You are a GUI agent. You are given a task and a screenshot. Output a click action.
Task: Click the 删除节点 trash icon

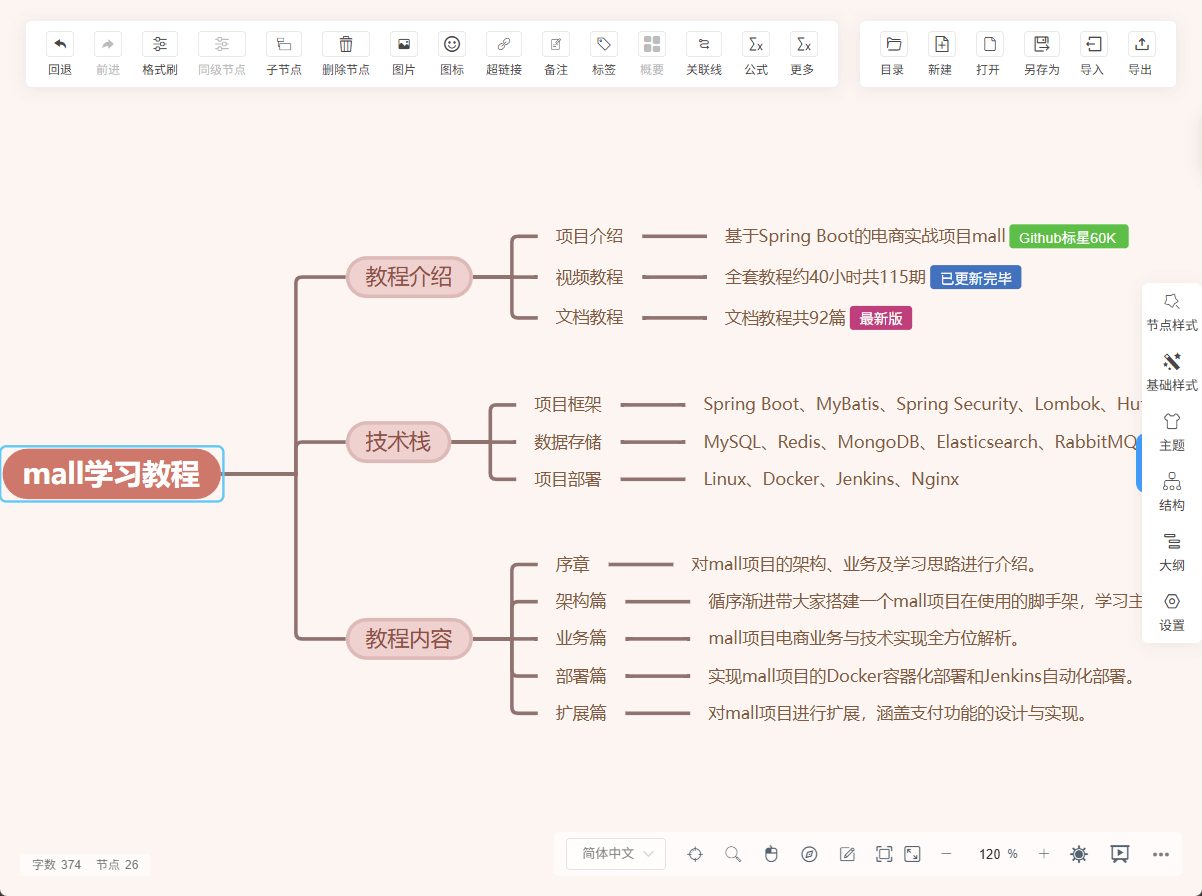coord(346,45)
